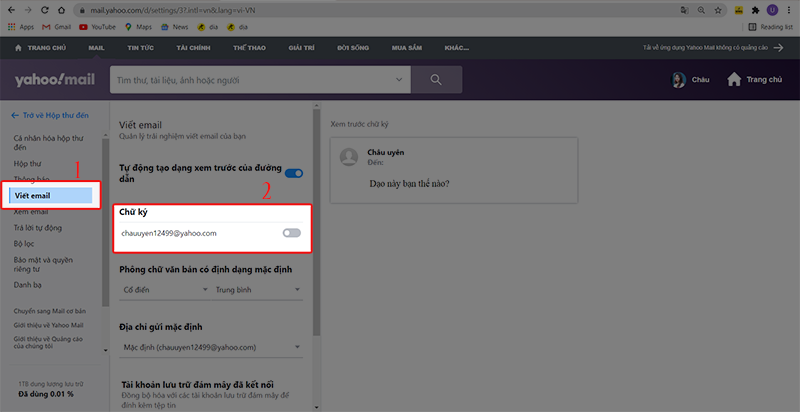Viewport: 800px width, 412px height.
Task: Open Maps bookmark
Action: [139, 27]
